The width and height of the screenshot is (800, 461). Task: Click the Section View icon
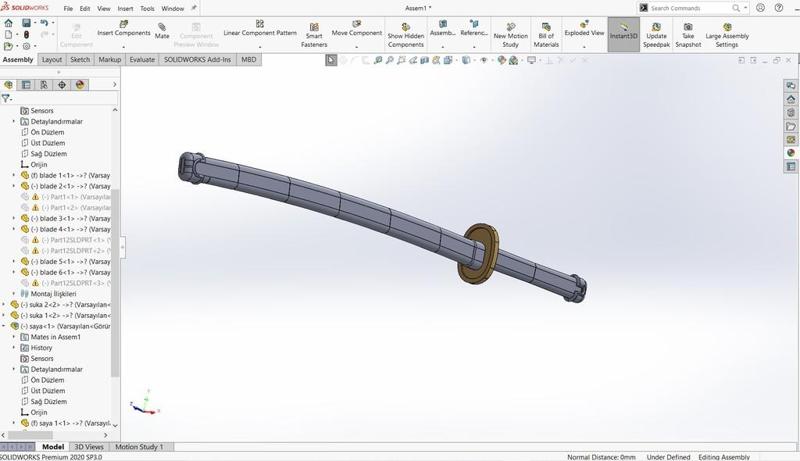(x=424, y=60)
